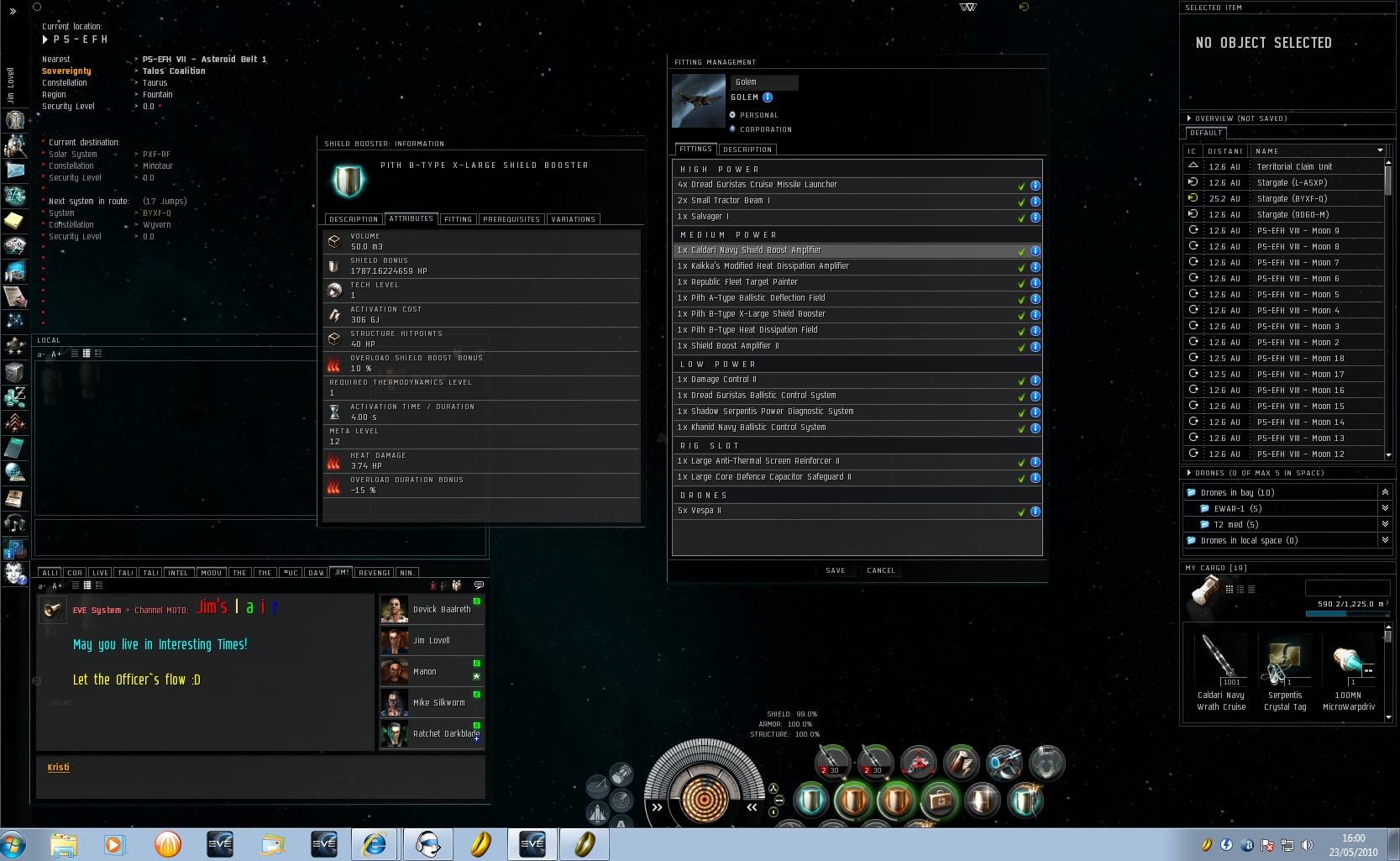The image size is (1400, 861).
Task: Expand the Drones in local space group
Action: (1385, 540)
